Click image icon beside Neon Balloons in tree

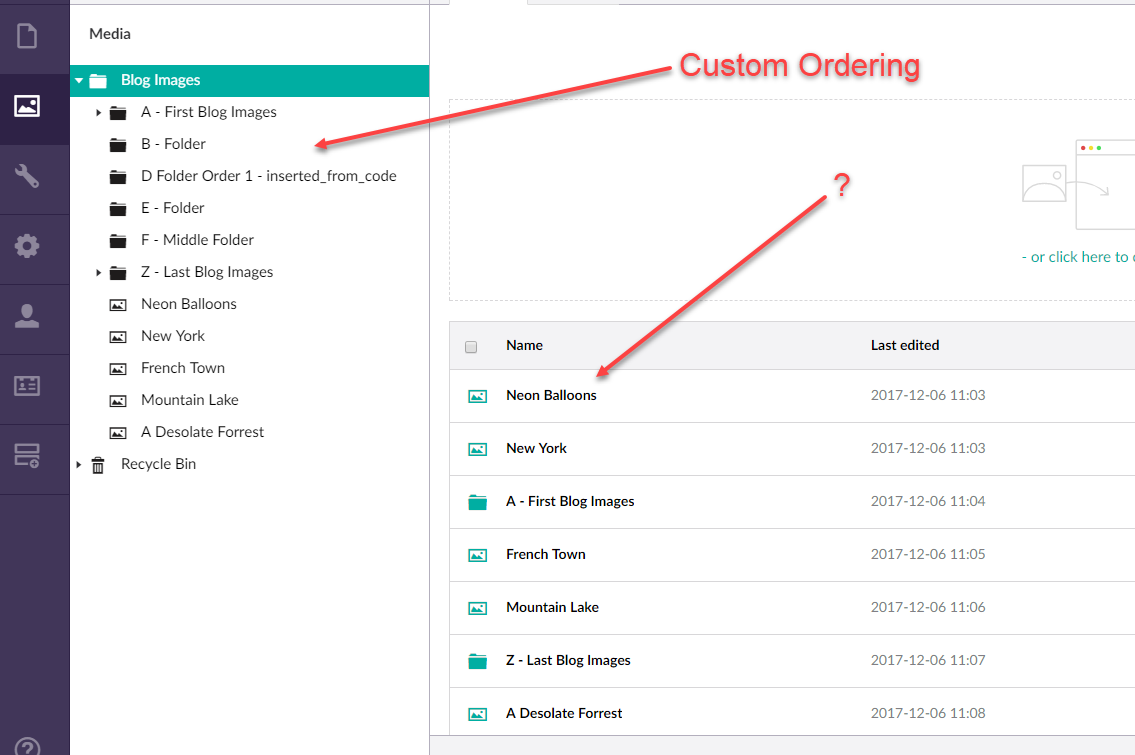tap(118, 305)
